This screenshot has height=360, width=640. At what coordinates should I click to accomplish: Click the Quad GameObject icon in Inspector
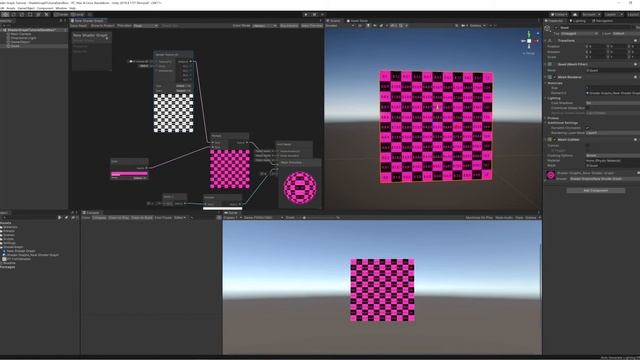548,29
